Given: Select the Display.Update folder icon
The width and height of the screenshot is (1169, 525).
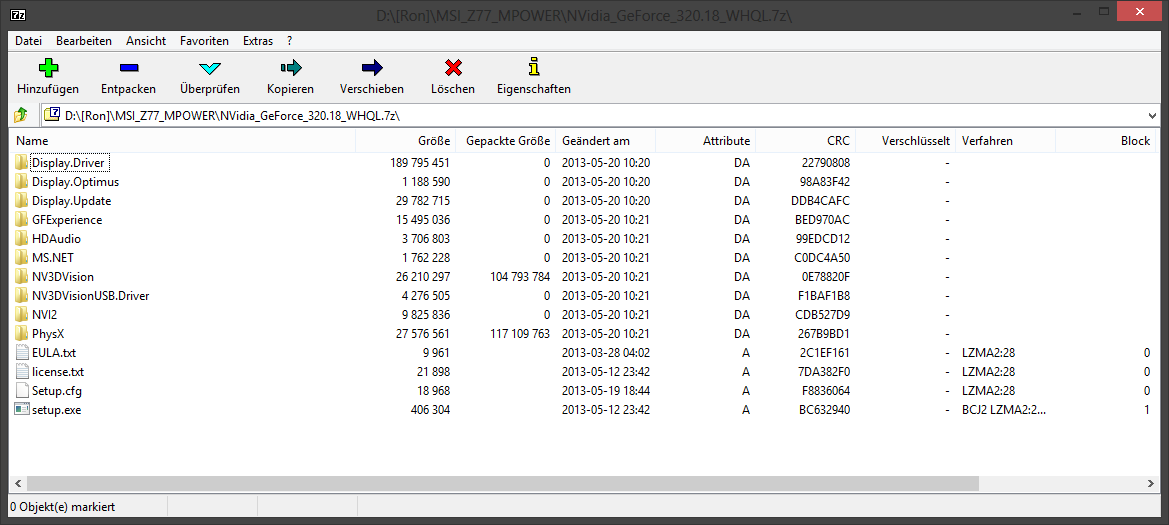Looking at the screenshot, I should (x=22, y=201).
